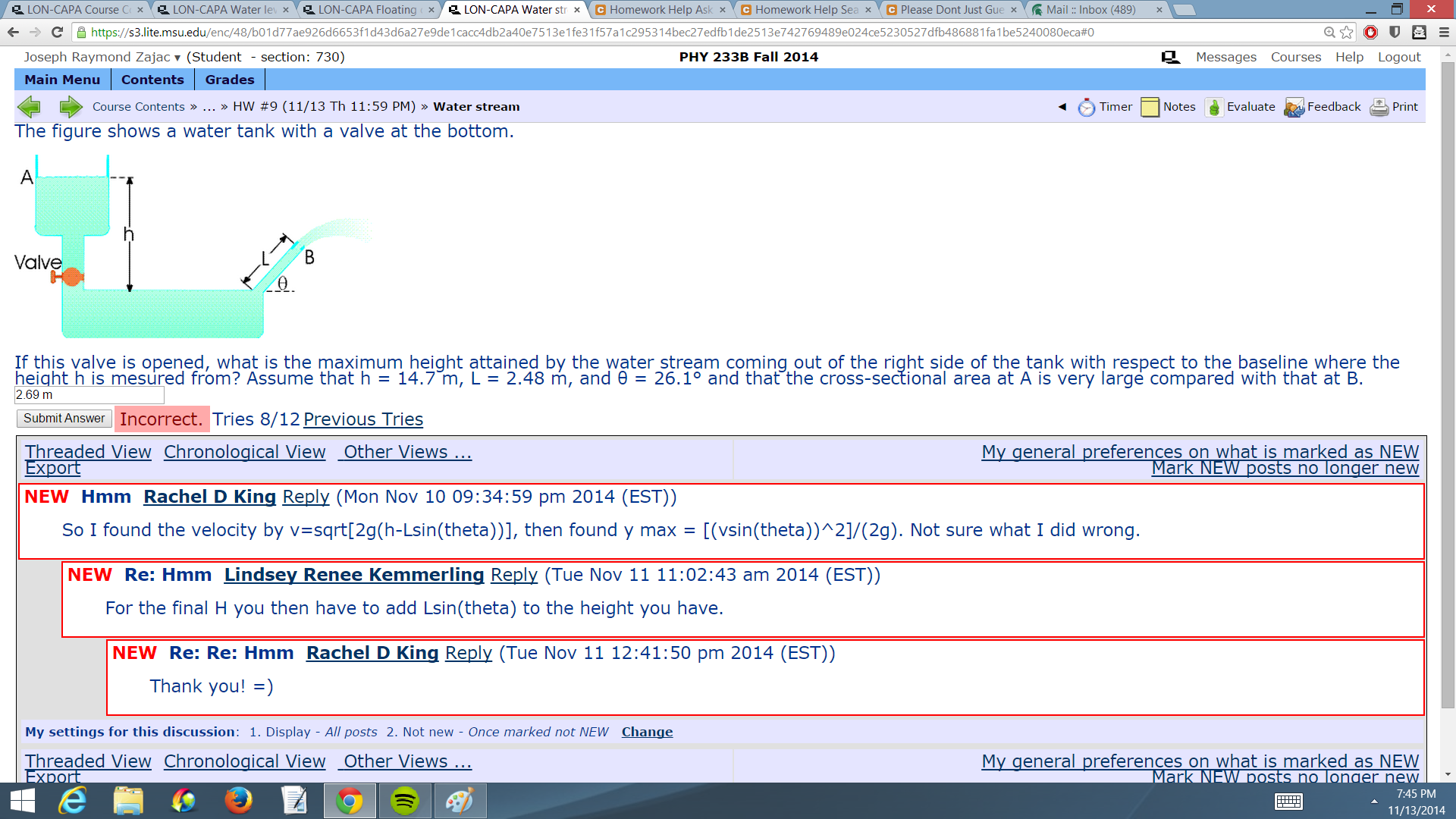This screenshot has width=1456, height=819.
Task: Open the Contents menu
Action: click(x=152, y=80)
